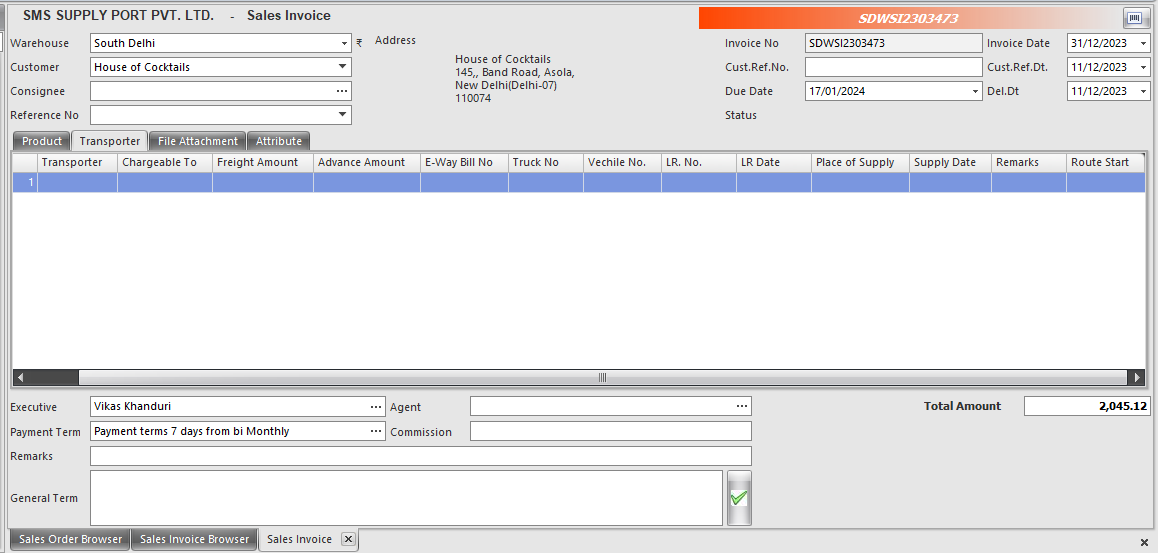Open the Due Date calendar dropdown
This screenshot has height=553, width=1158.
tap(975, 92)
